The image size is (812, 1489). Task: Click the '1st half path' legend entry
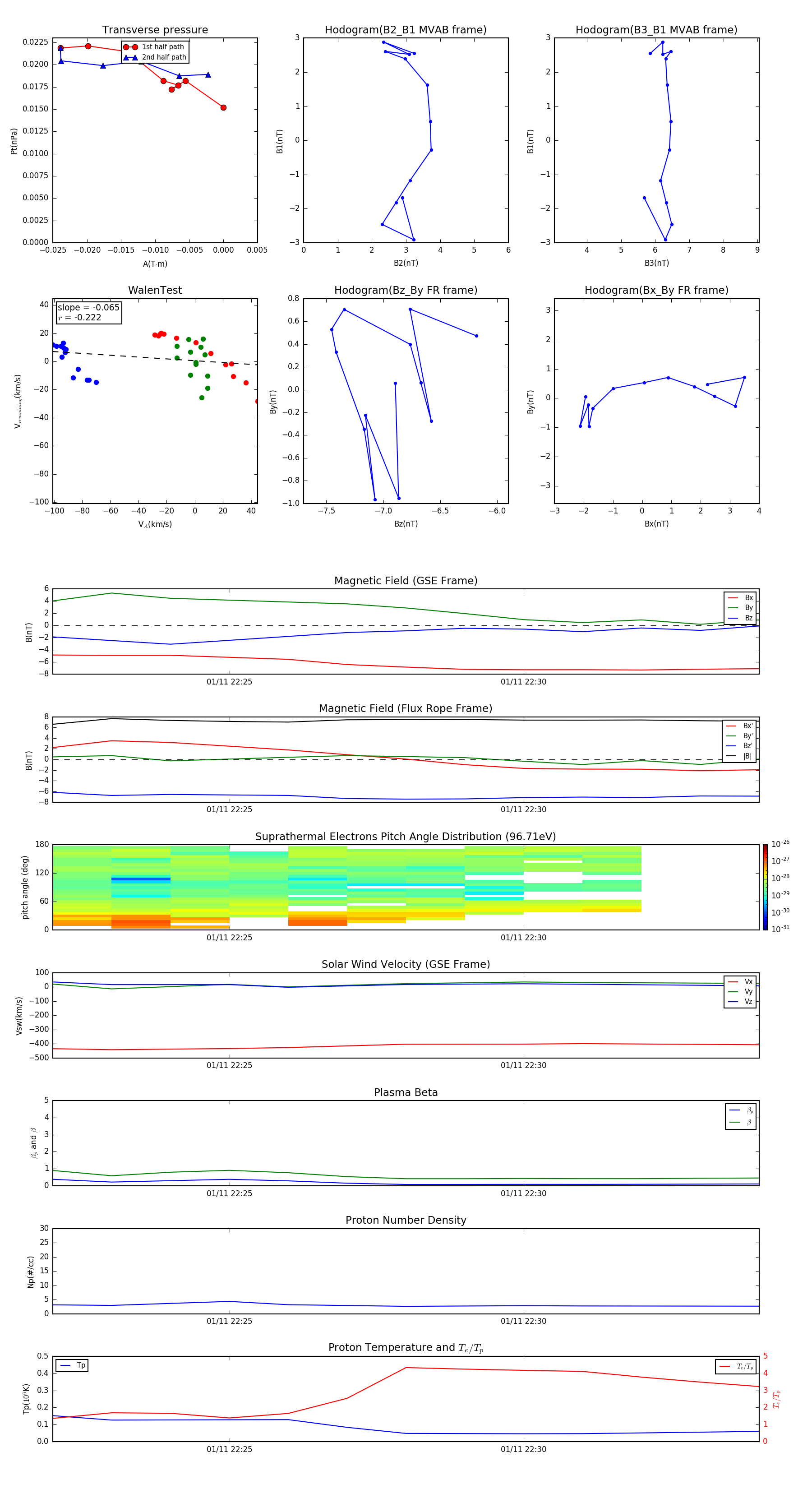click(154, 47)
